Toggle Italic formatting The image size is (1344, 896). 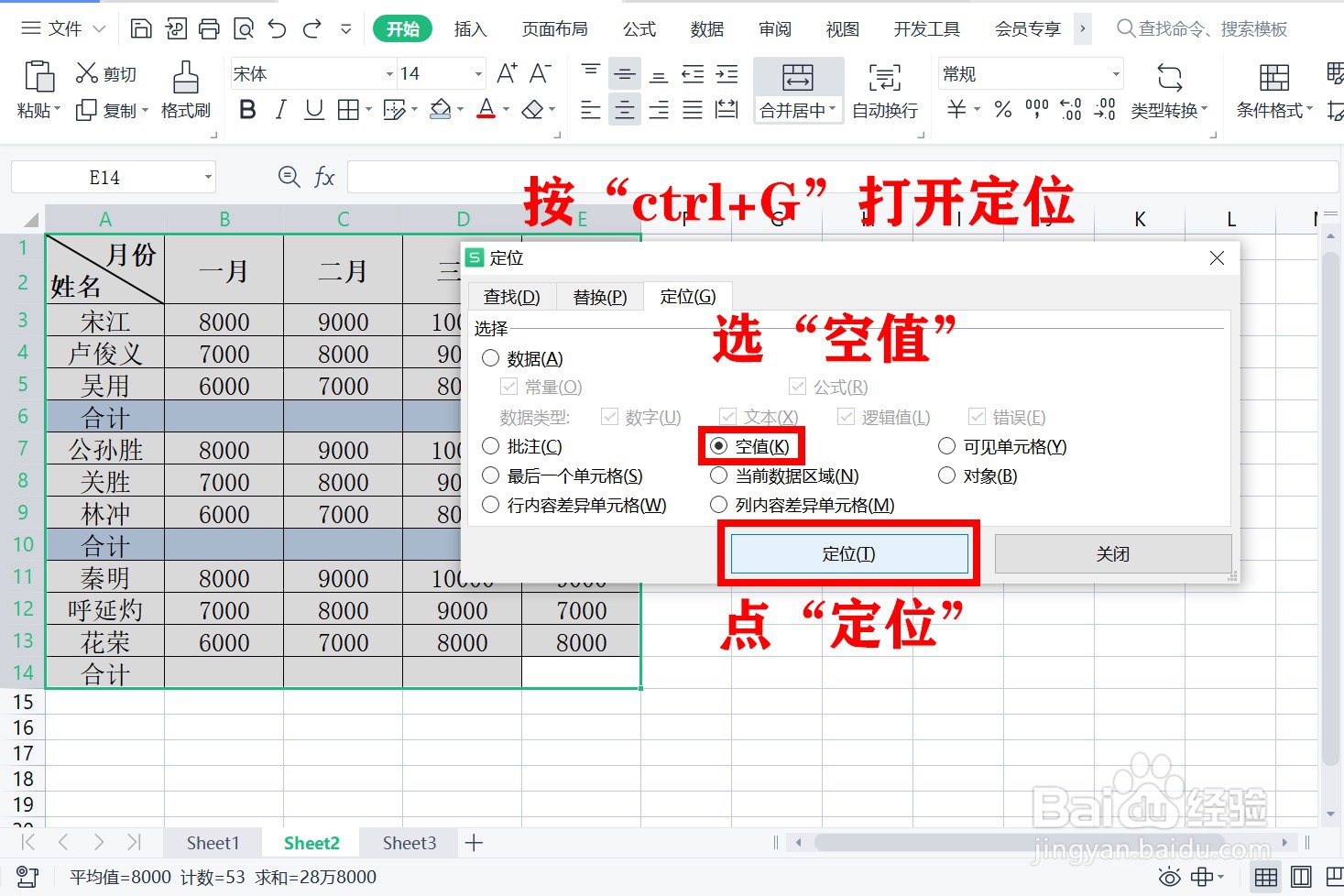(281, 110)
